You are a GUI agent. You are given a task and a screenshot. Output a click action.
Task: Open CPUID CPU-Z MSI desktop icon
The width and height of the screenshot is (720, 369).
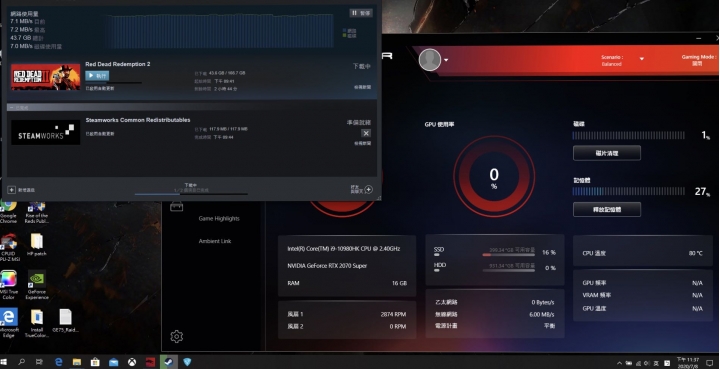[x=8, y=248]
